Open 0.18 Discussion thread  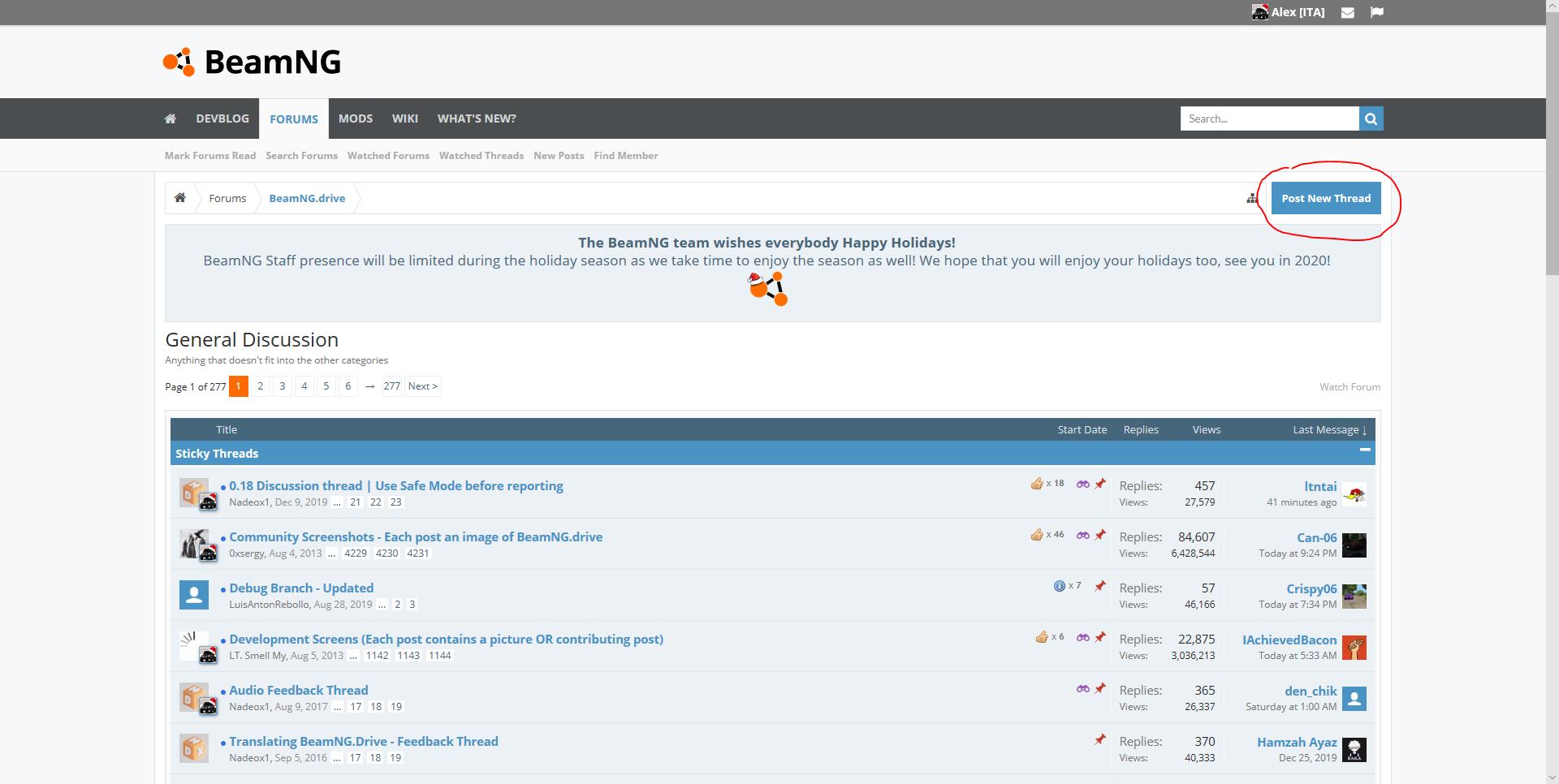[396, 485]
